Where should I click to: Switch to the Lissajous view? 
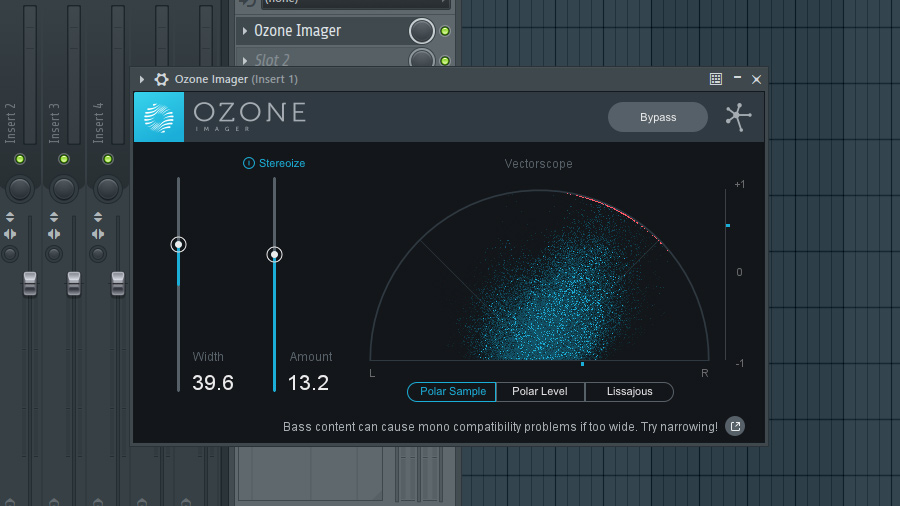(629, 392)
